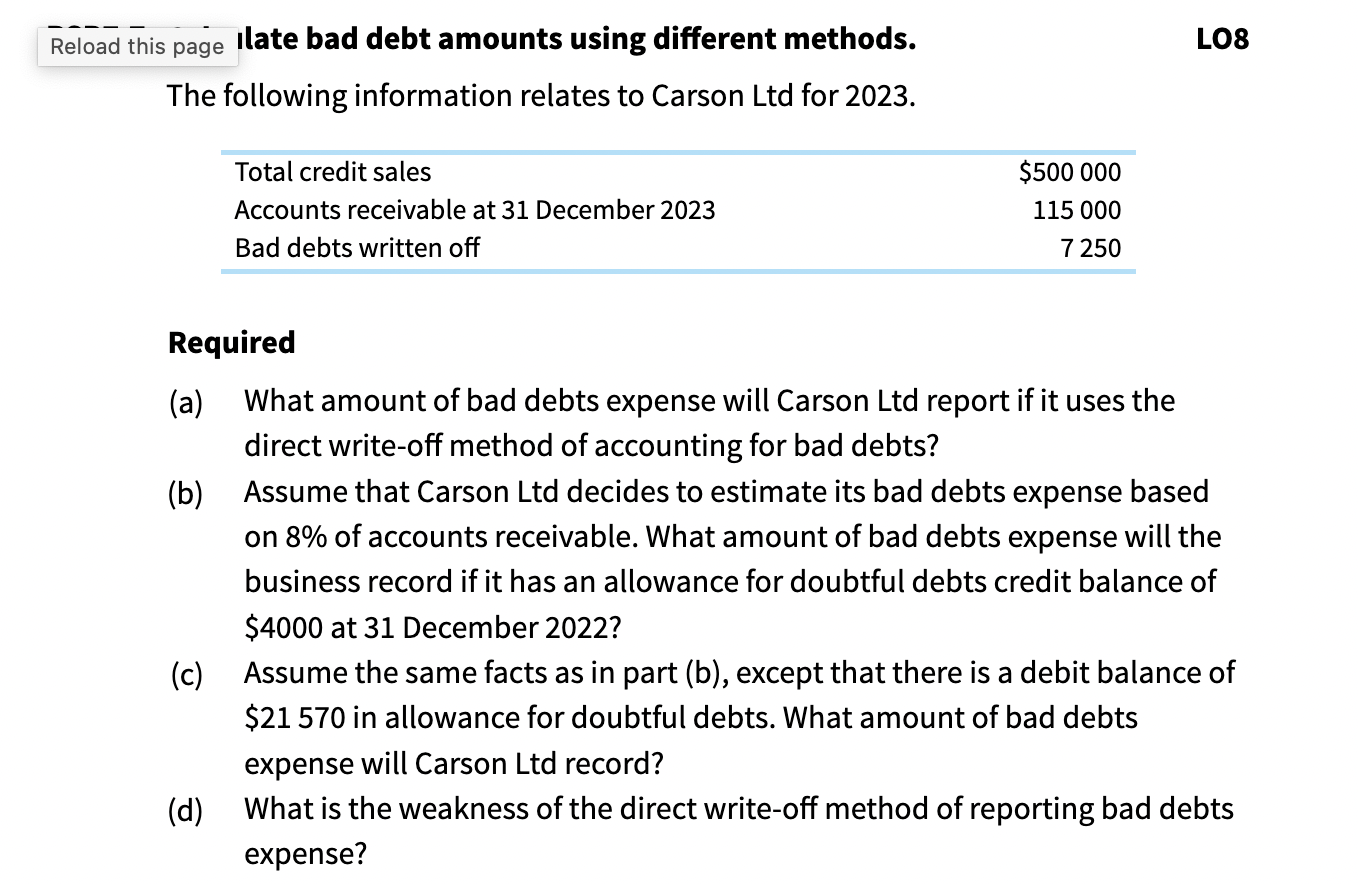This screenshot has width=1358, height=884.
Task: Click part (c) label
Action: [186, 673]
